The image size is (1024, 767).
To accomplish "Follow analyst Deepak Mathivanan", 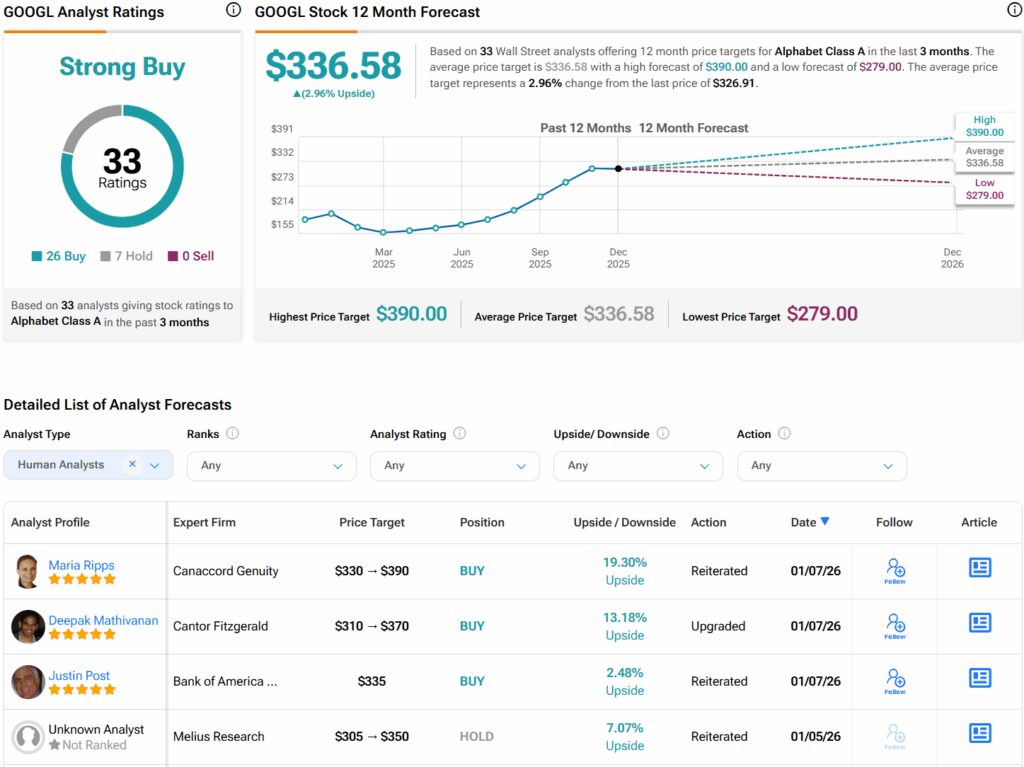I will tap(895, 625).
